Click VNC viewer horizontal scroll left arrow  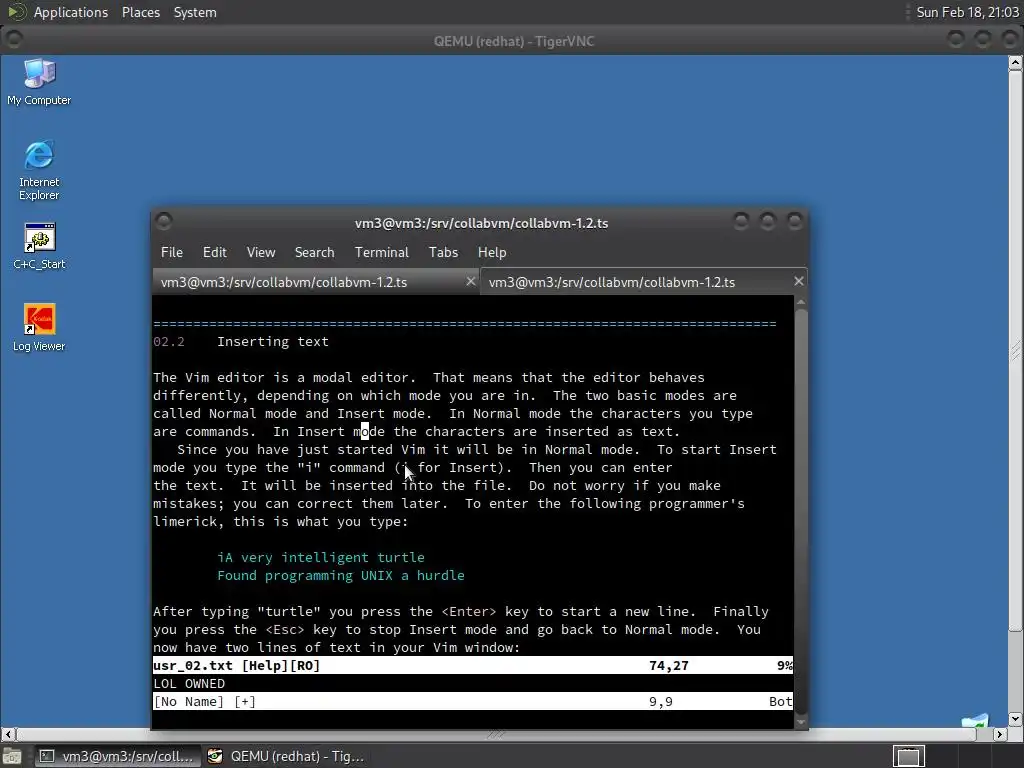click(x=8, y=734)
